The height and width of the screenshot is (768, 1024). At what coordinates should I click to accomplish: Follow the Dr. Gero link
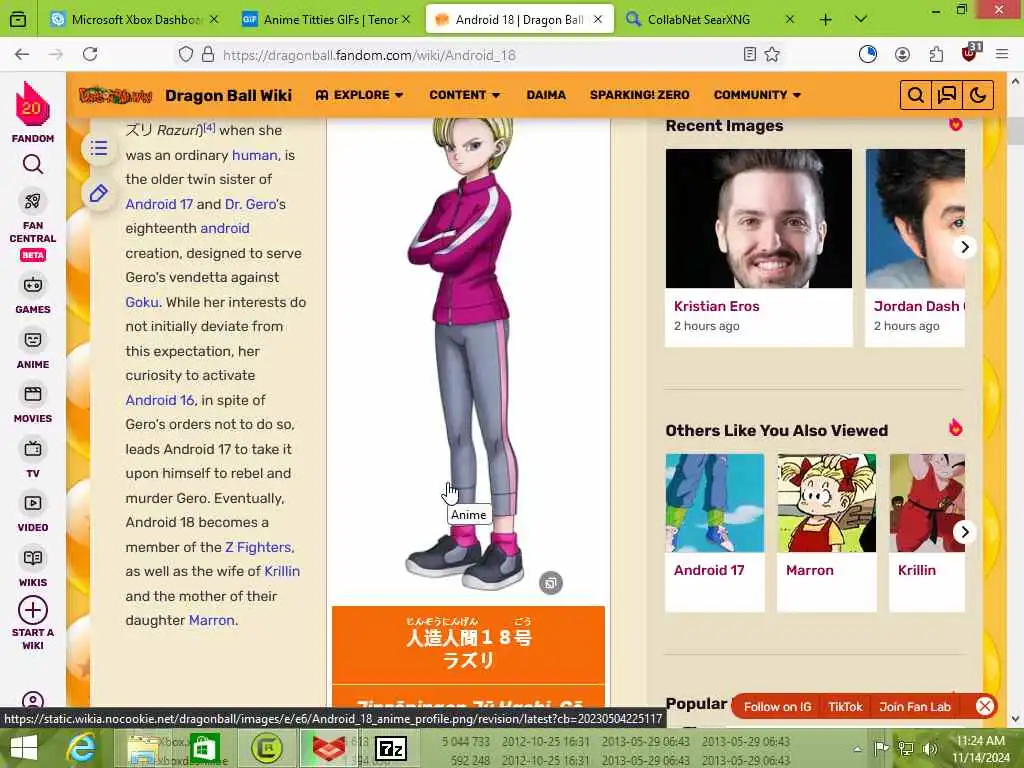point(250,204)
